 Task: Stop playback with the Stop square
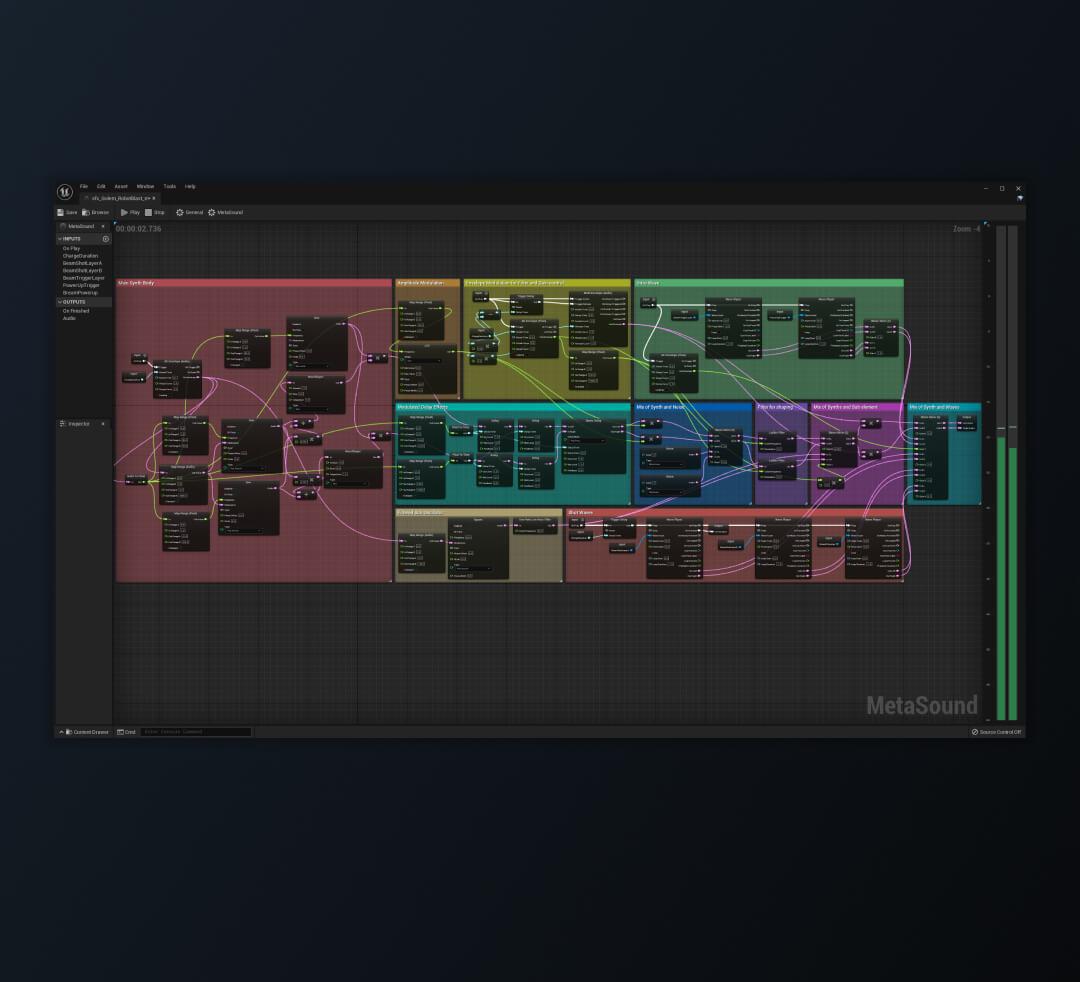(148, 213)
